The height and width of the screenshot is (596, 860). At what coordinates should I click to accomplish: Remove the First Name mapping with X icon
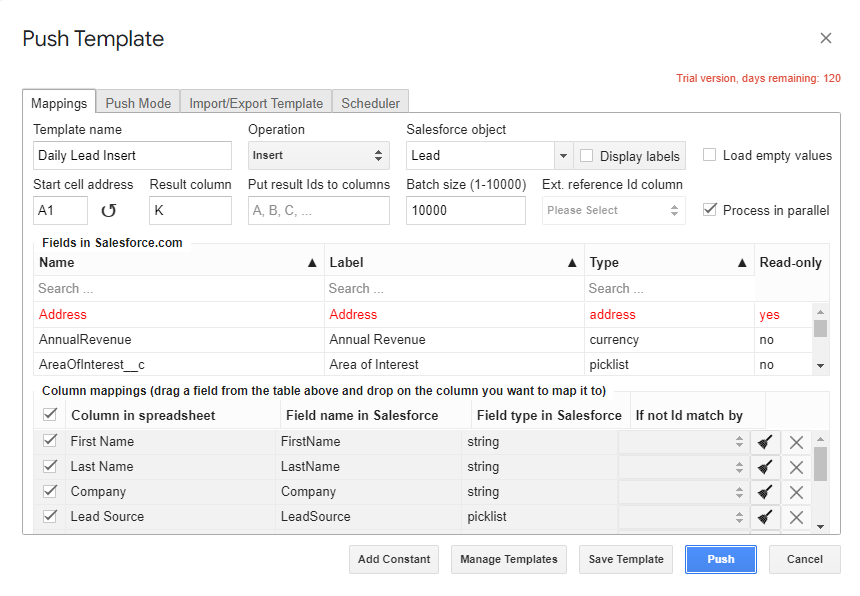796,442
